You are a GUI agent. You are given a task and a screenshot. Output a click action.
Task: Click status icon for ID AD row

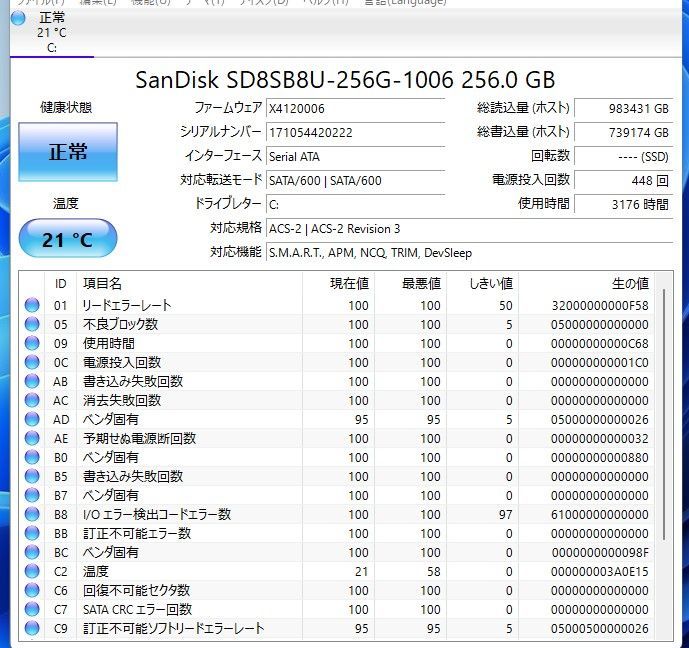coord(32,419)
